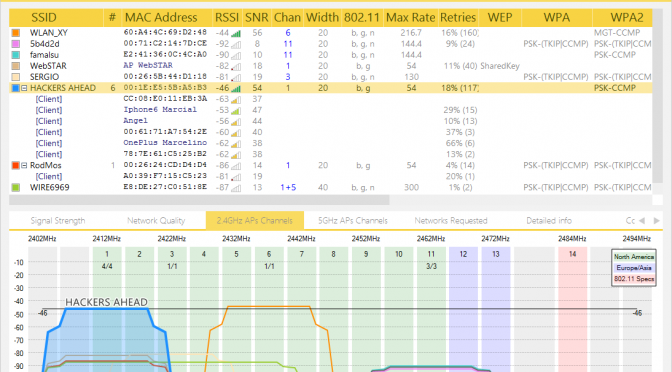The width and height of the screenshot is (672, 372).
Task: Click the tab strip right scroll arrow
Action: pos(657,221)
